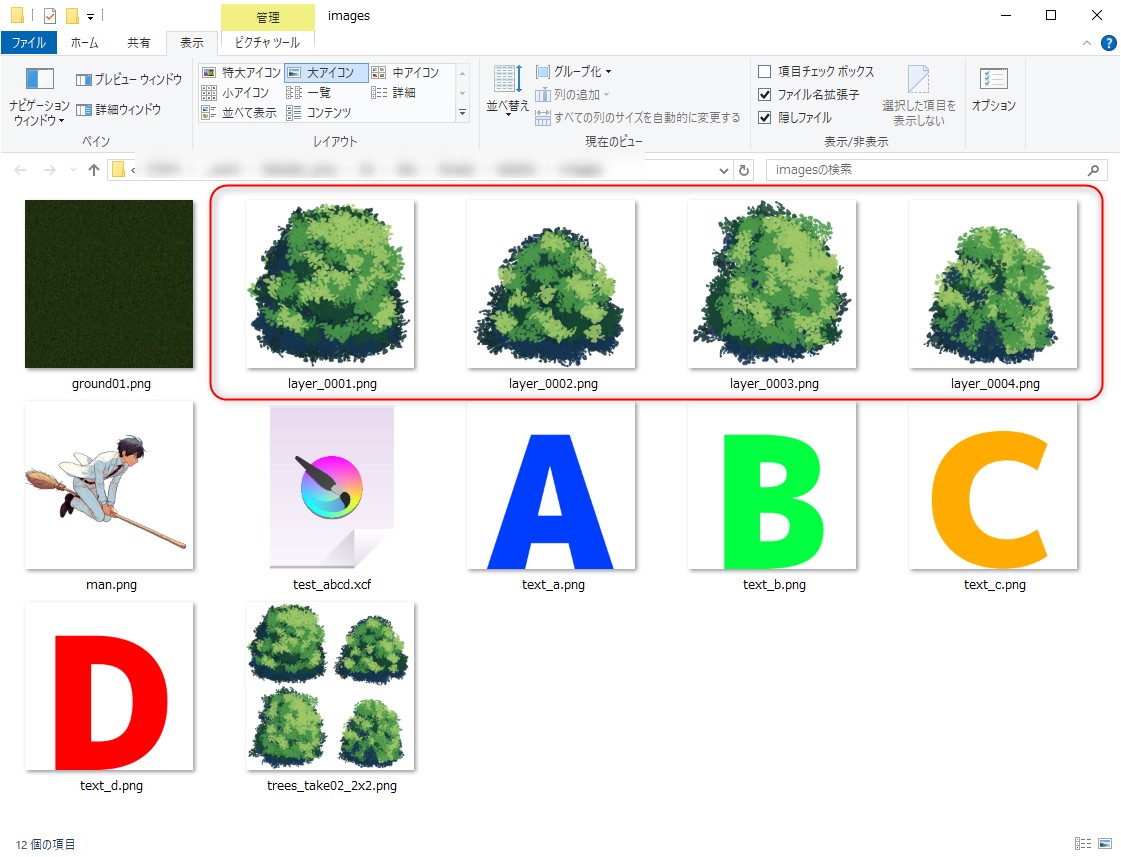Click the Options (オプション) icon
The image size is (1121, 857).
tap(993, 89)
